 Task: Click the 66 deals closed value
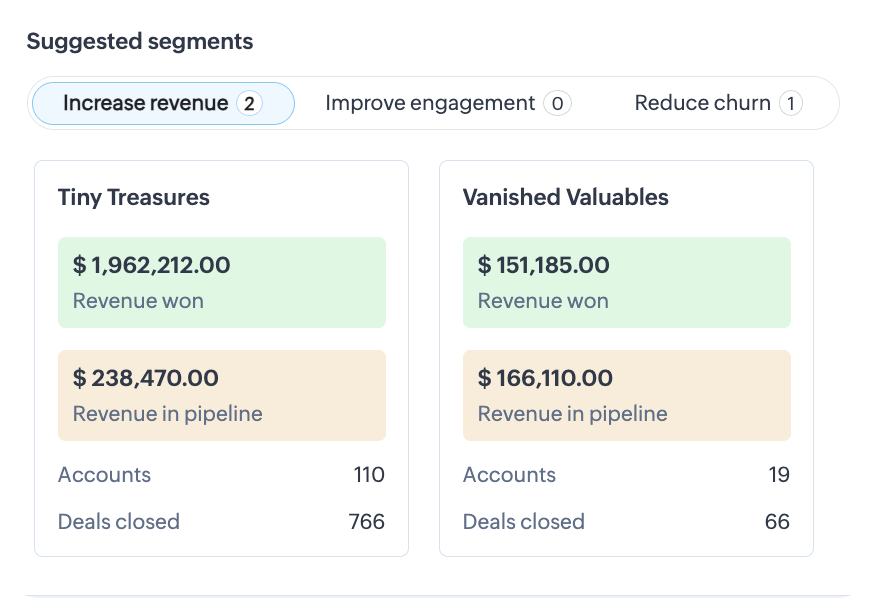pyautogui.click(x=777, y=522)
